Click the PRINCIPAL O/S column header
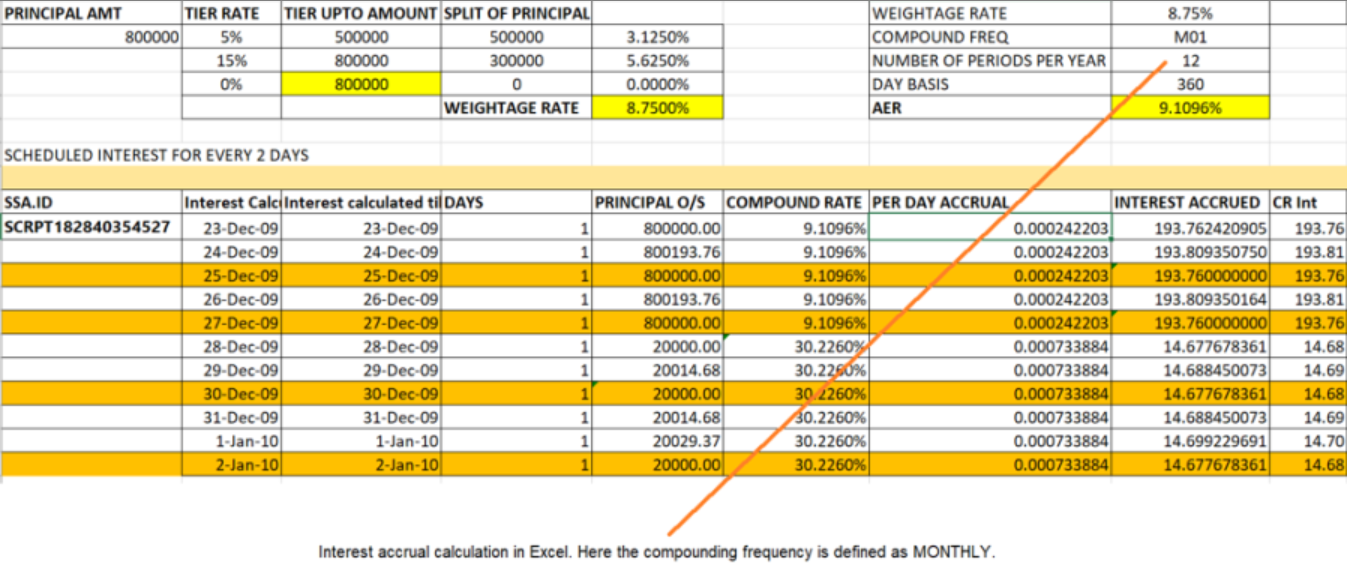Image resolution: width=1347 pixels, height=568 pixels. (657, 203)
